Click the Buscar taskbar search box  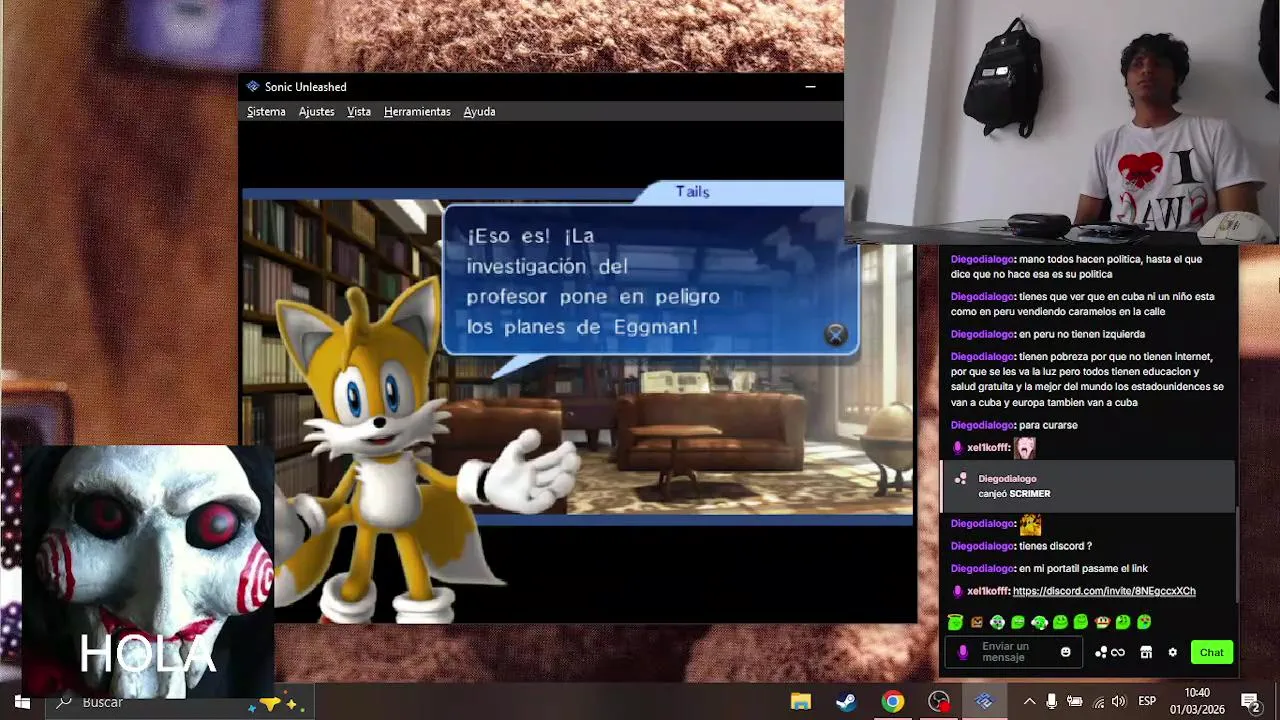180,702
